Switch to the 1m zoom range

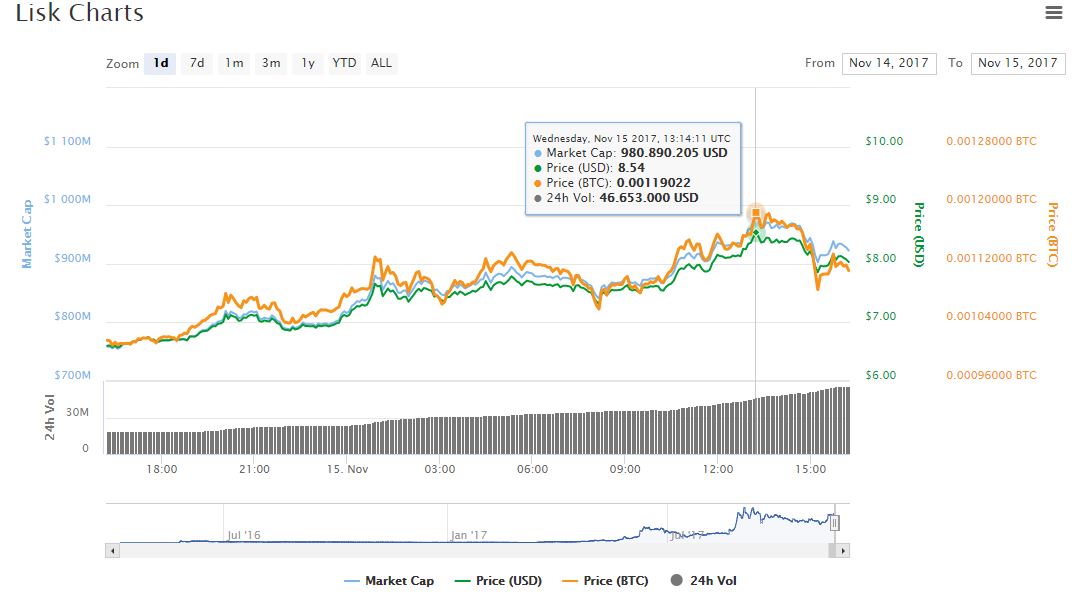[x=233, y=62]
